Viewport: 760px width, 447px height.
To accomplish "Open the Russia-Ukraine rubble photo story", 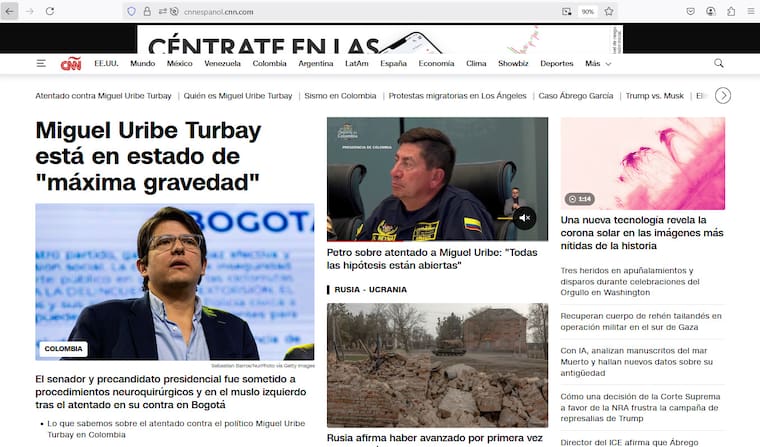I will 437,365.
